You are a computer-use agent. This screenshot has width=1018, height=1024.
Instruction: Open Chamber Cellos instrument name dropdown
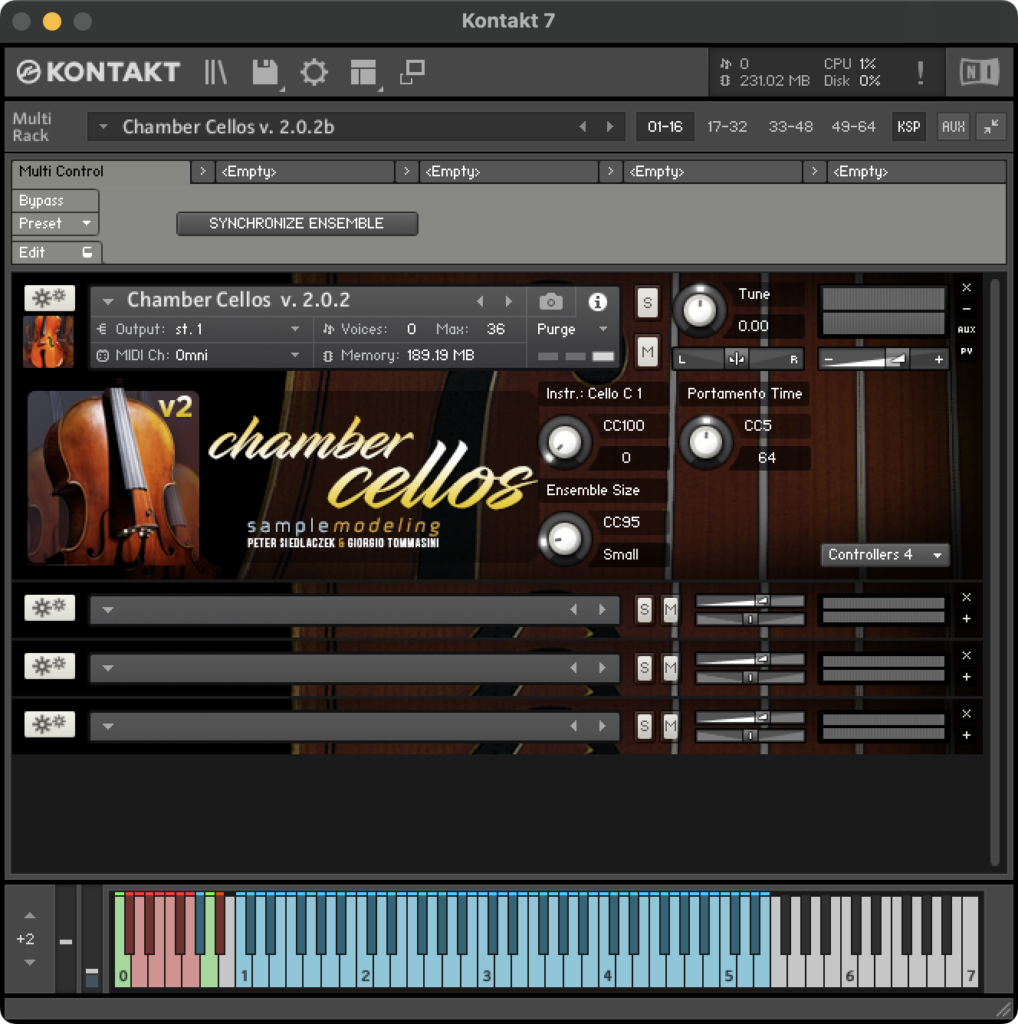(x=108, y=301)
